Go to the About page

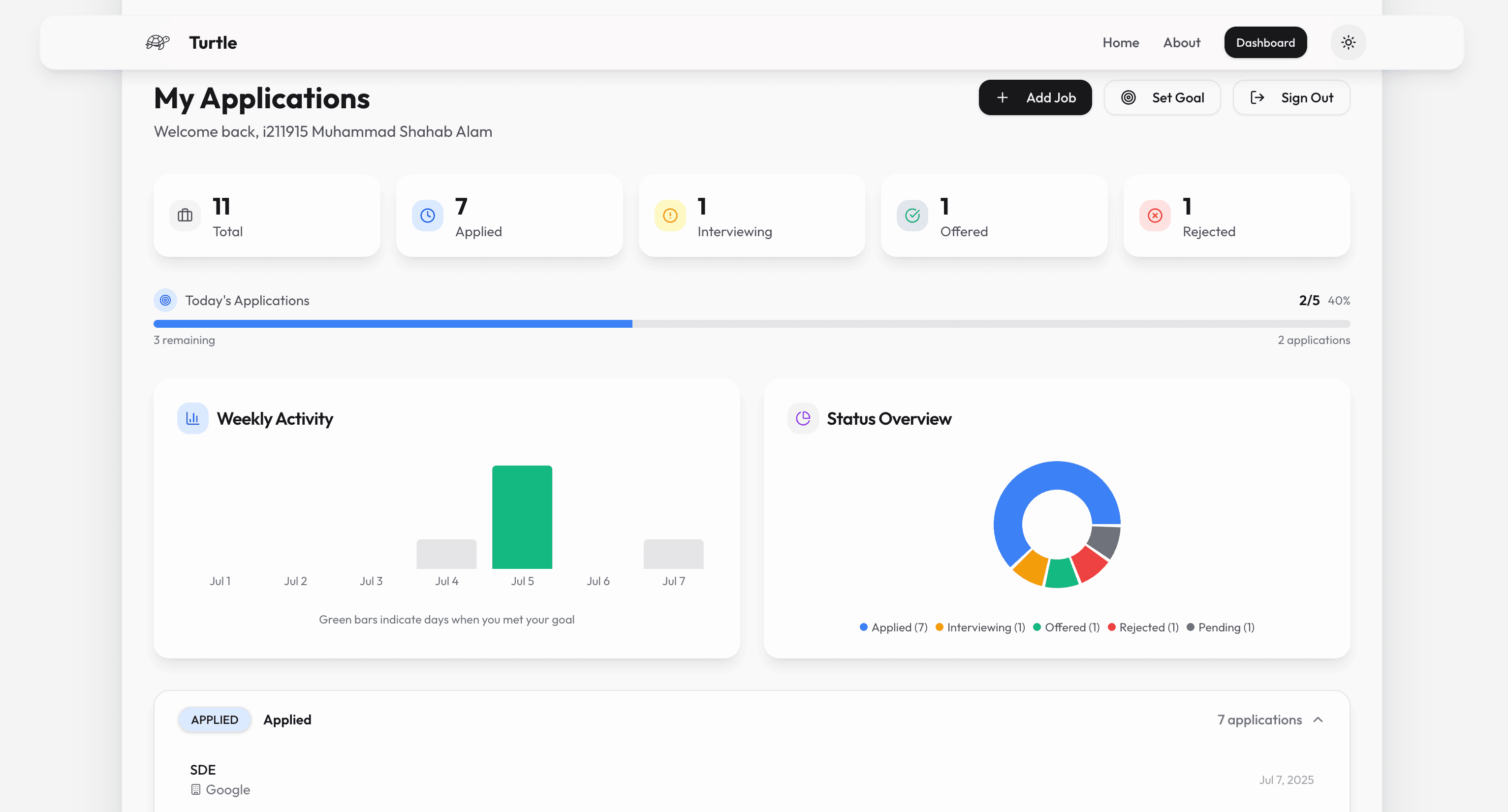(x=1181, y=42)
